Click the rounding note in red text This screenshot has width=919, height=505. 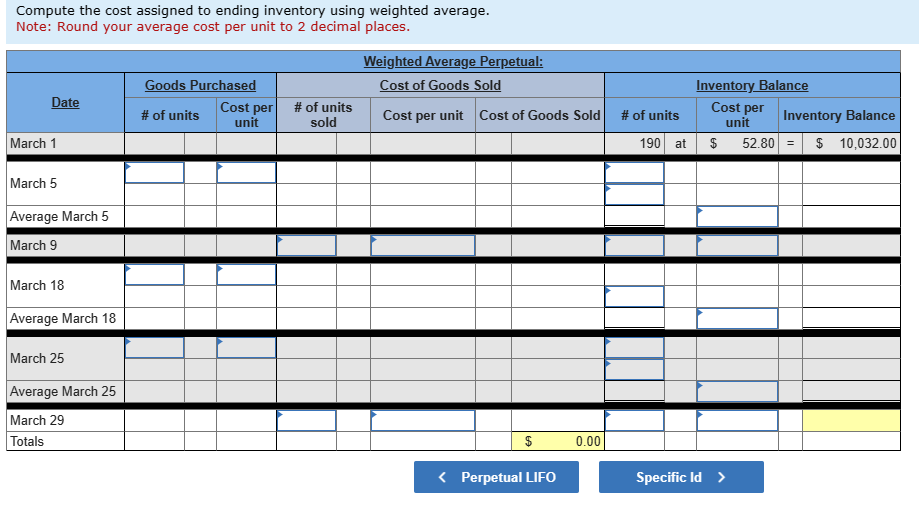(x=213, y=27)
